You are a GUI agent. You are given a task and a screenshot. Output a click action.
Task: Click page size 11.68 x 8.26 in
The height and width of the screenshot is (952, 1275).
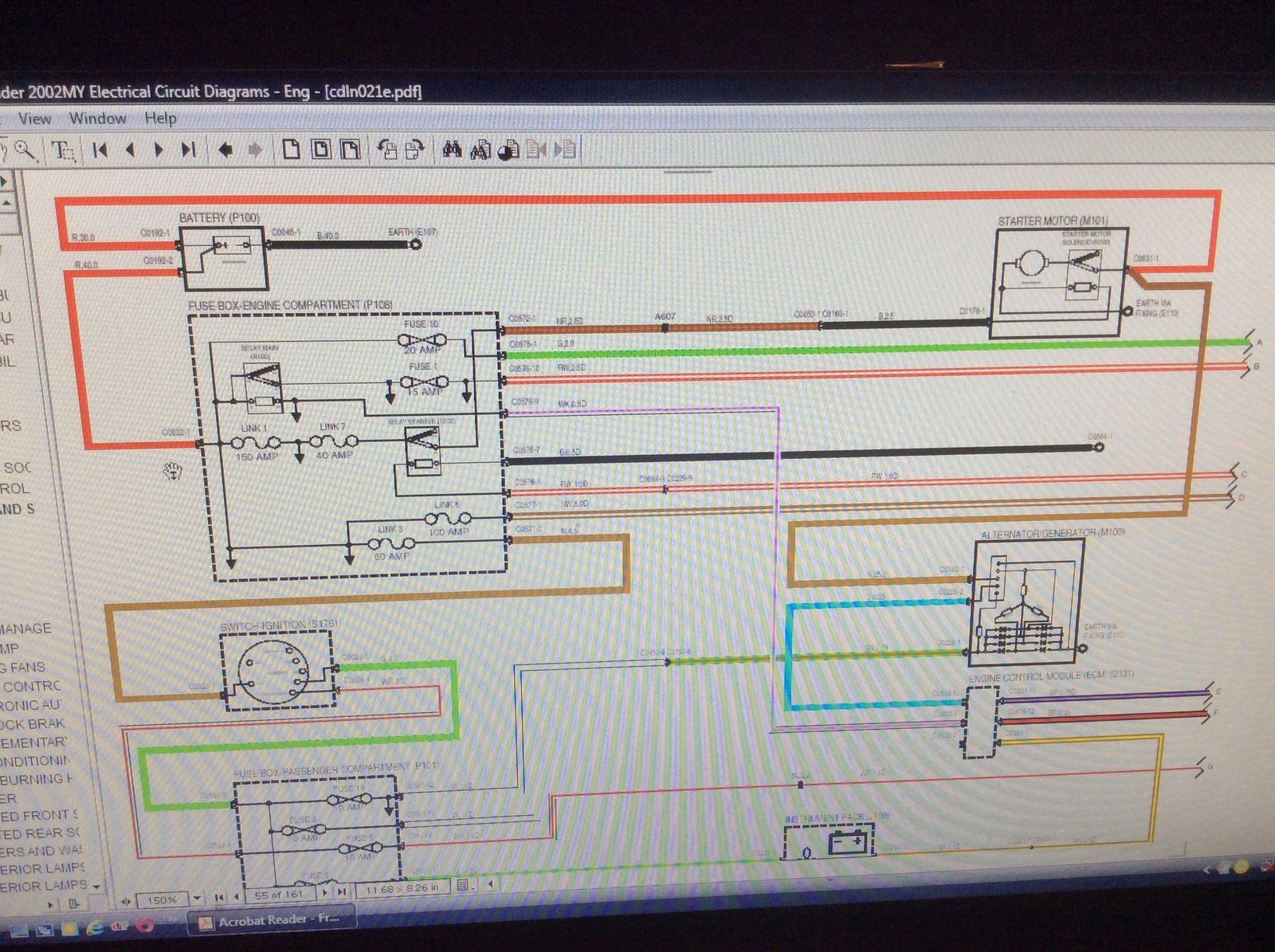402,888
